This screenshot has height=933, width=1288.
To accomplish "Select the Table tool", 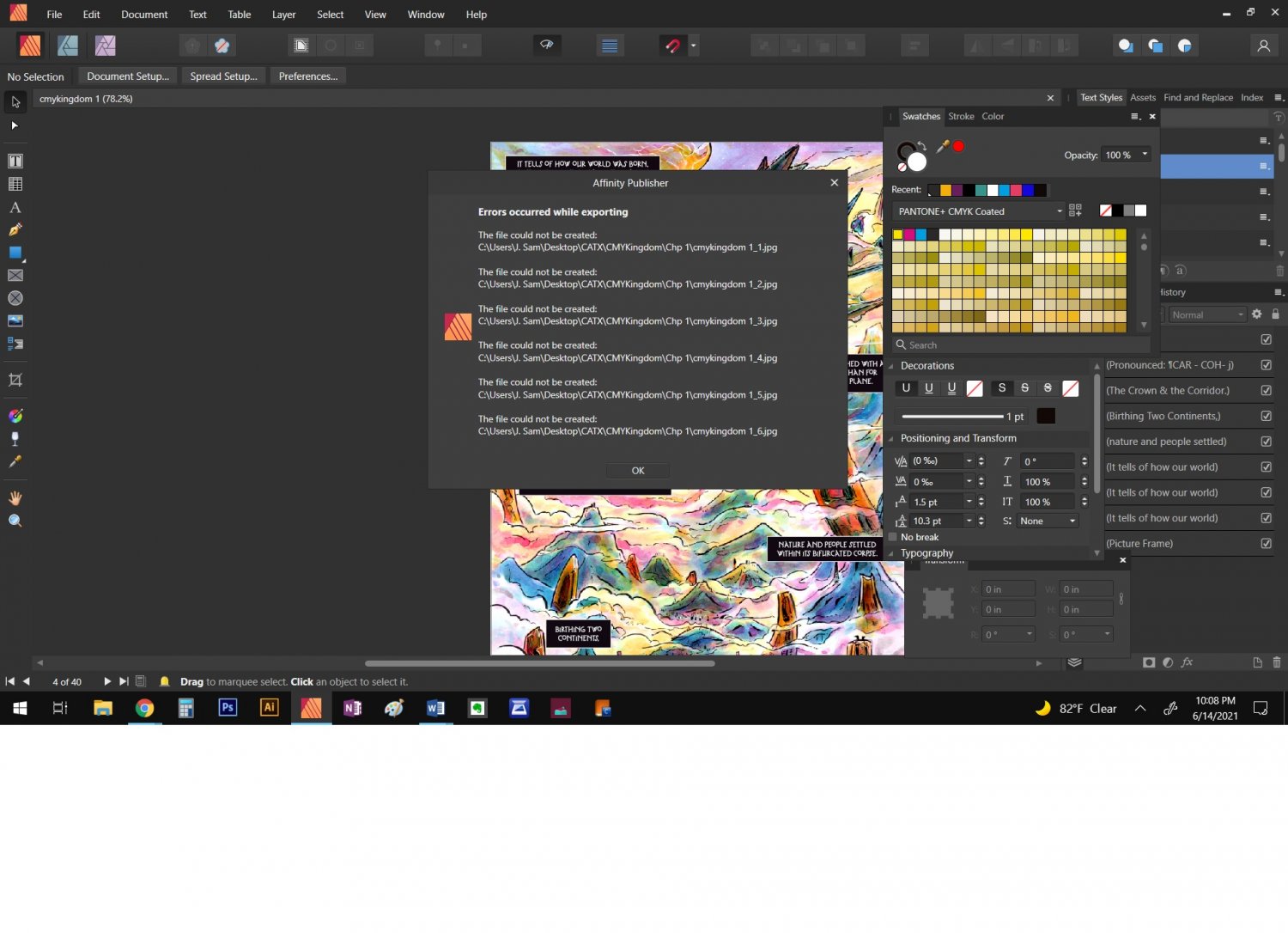I will click(15, 184).
